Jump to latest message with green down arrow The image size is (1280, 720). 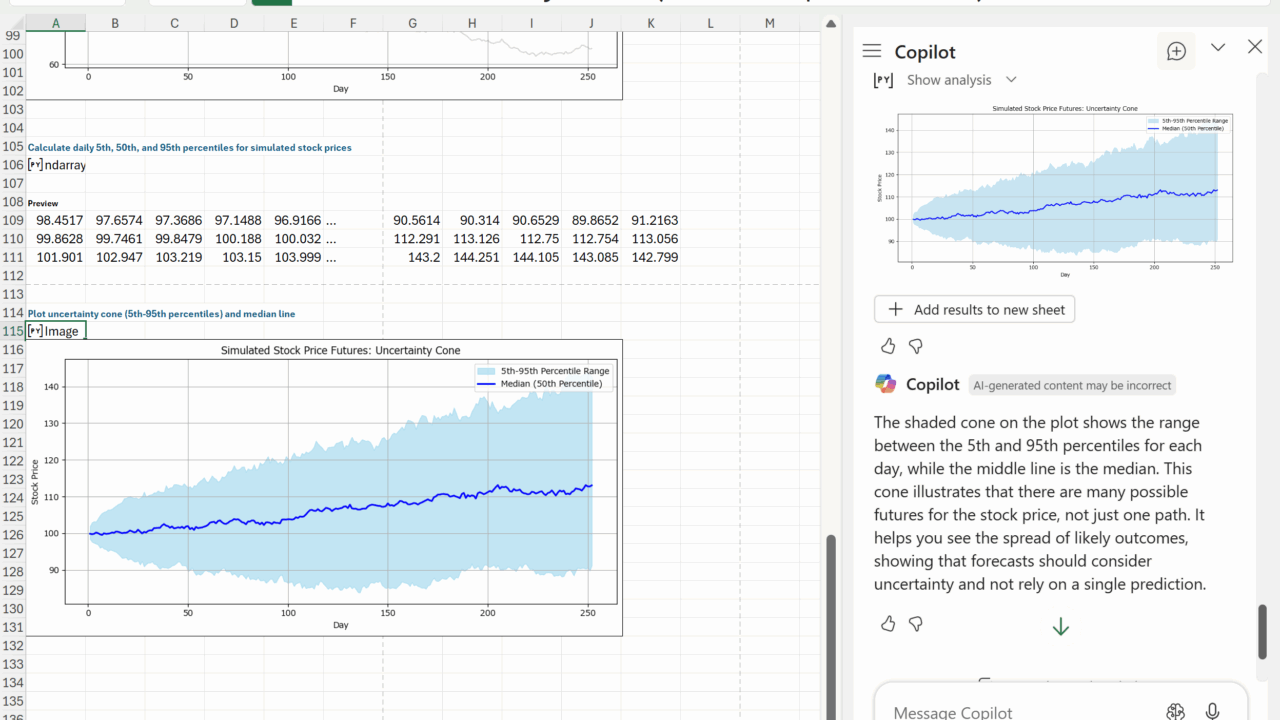pos(1060,627)
